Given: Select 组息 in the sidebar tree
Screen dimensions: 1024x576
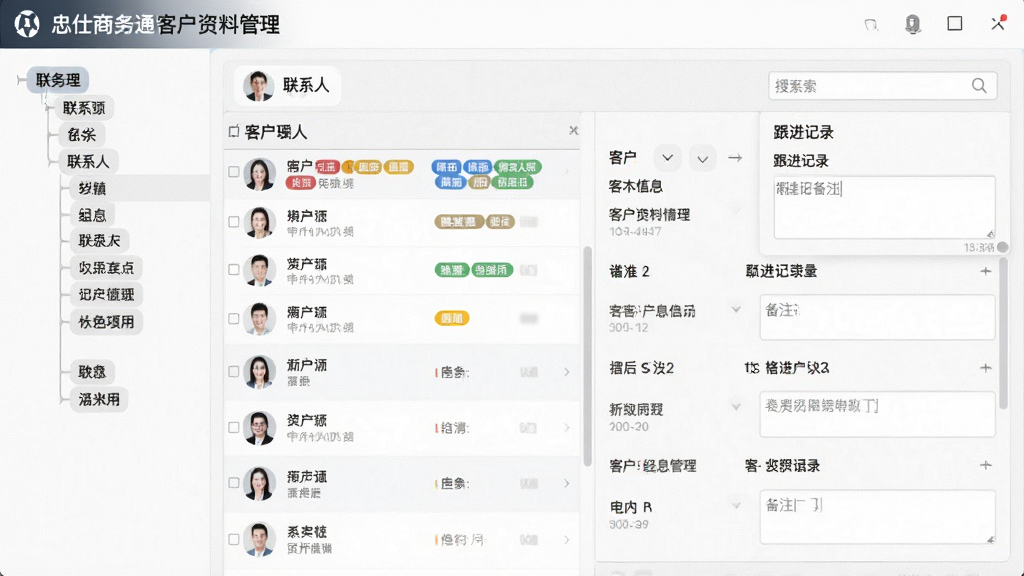Looking at the screenshot, I should [x=92, y=215].
